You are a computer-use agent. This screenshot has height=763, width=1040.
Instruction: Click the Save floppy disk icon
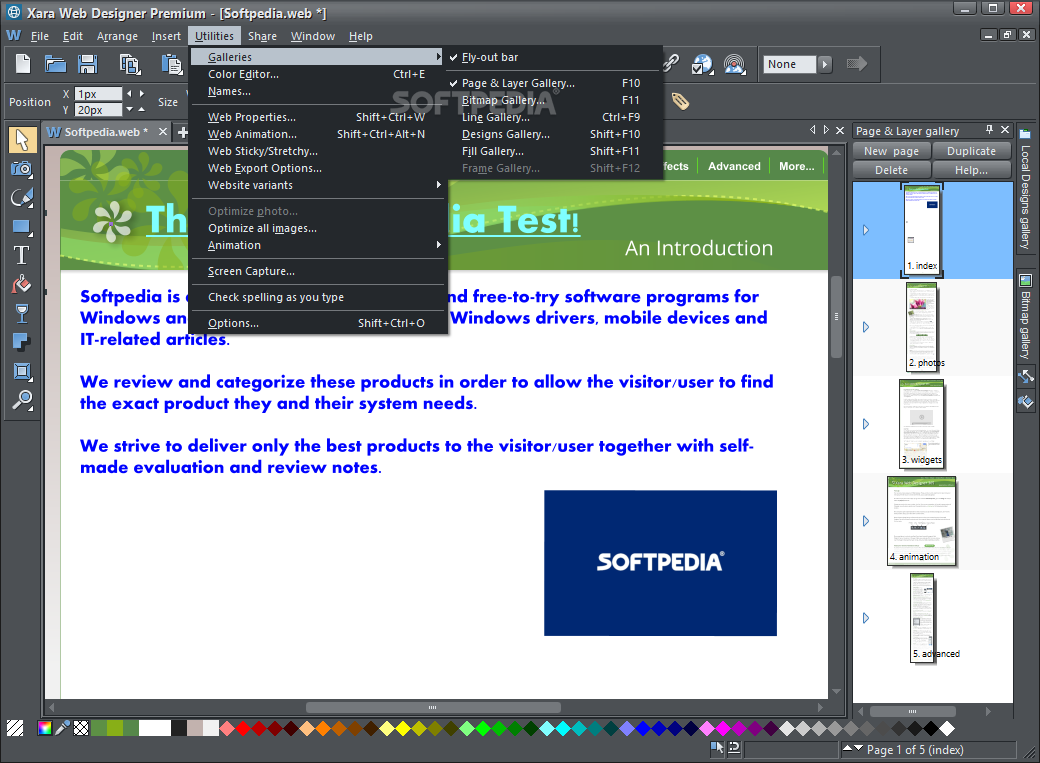click(x=88, y=64)
